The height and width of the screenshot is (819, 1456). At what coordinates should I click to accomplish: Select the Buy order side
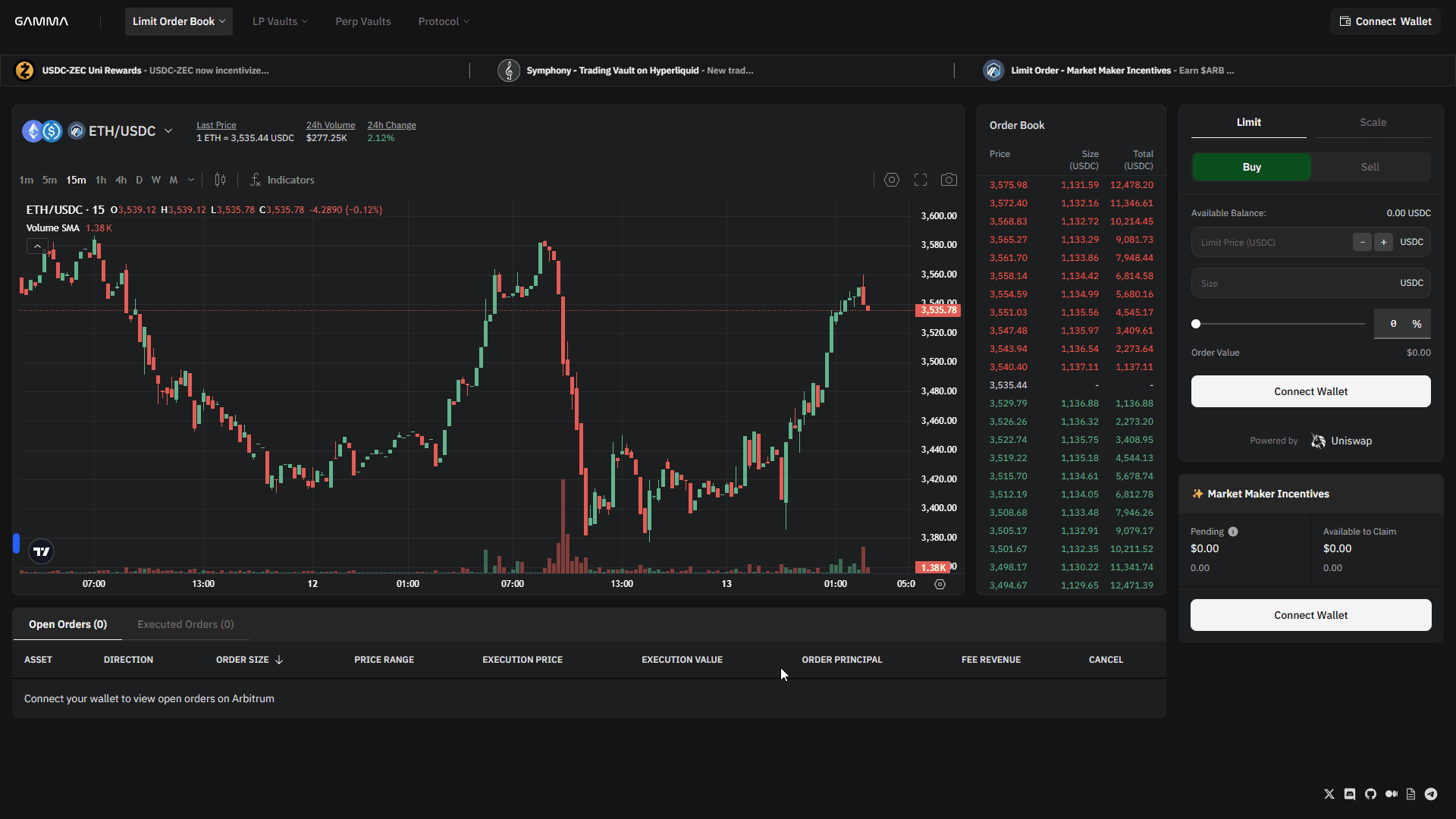[1251, 167]
